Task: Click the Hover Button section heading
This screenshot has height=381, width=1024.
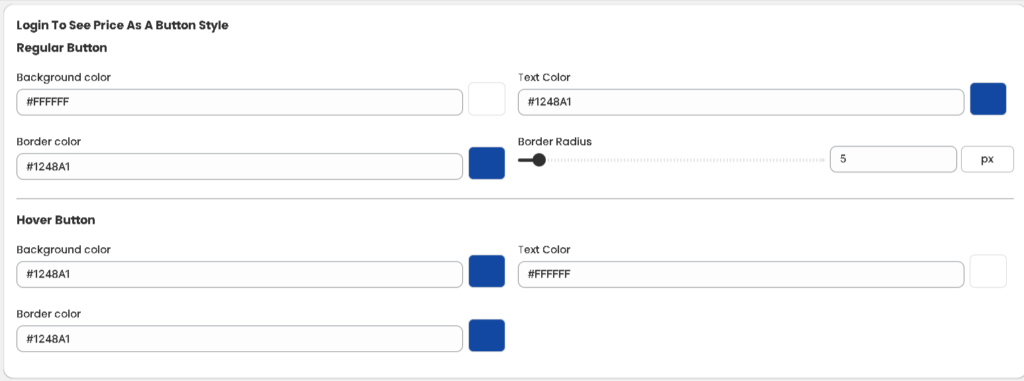Action: tap(56, 220)
